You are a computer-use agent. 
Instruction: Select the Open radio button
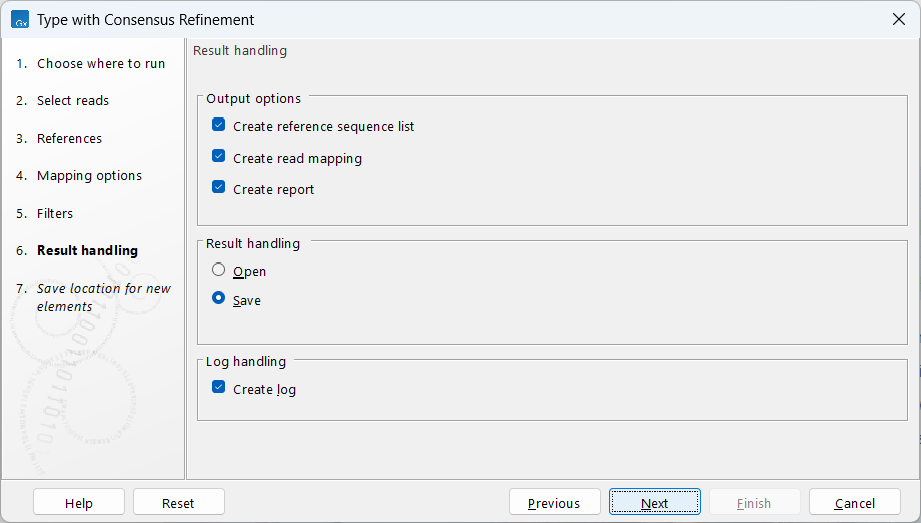pyautogui.click(x=219, y=270)
